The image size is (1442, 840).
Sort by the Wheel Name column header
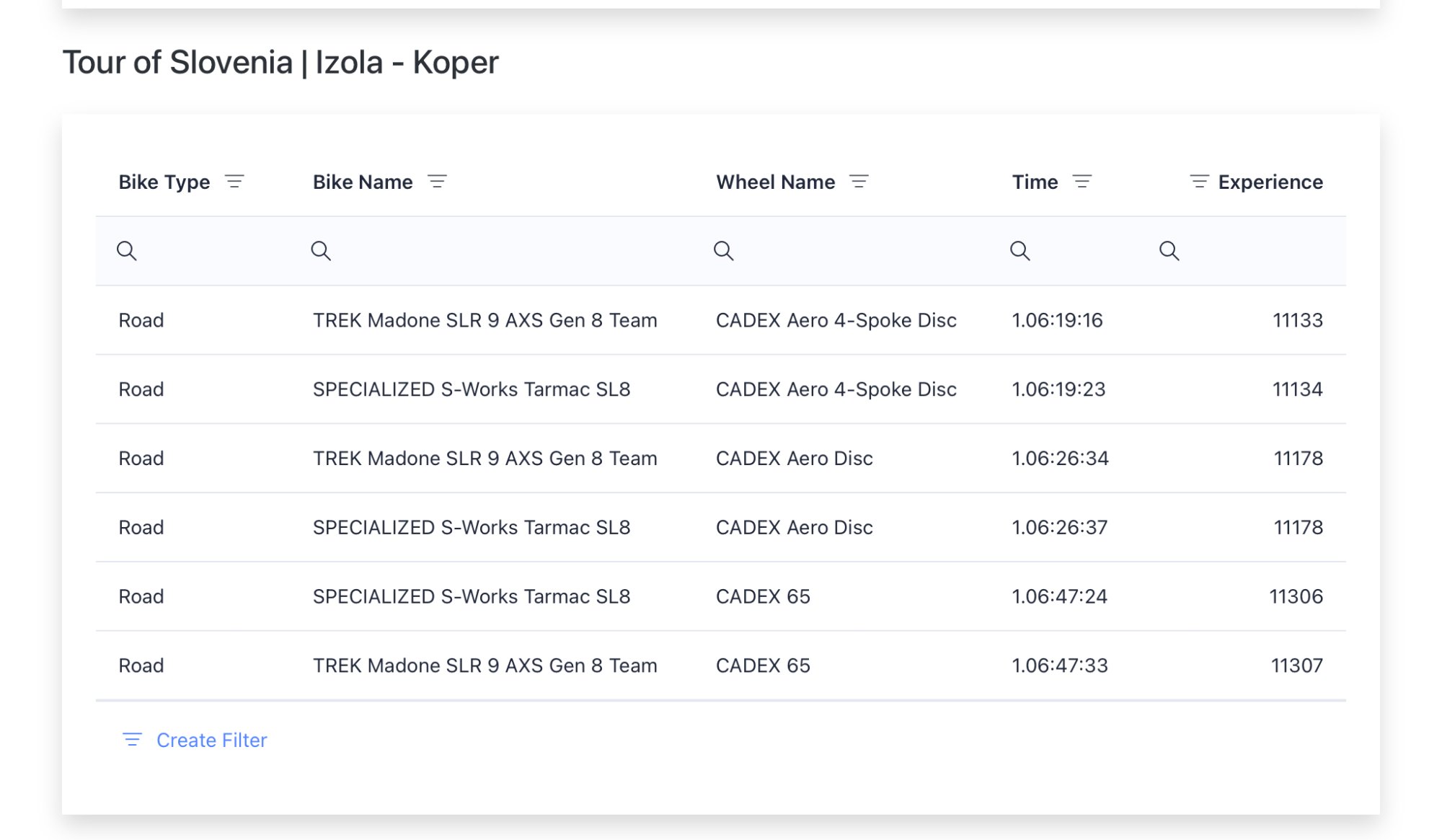click(x=775, y=182)
